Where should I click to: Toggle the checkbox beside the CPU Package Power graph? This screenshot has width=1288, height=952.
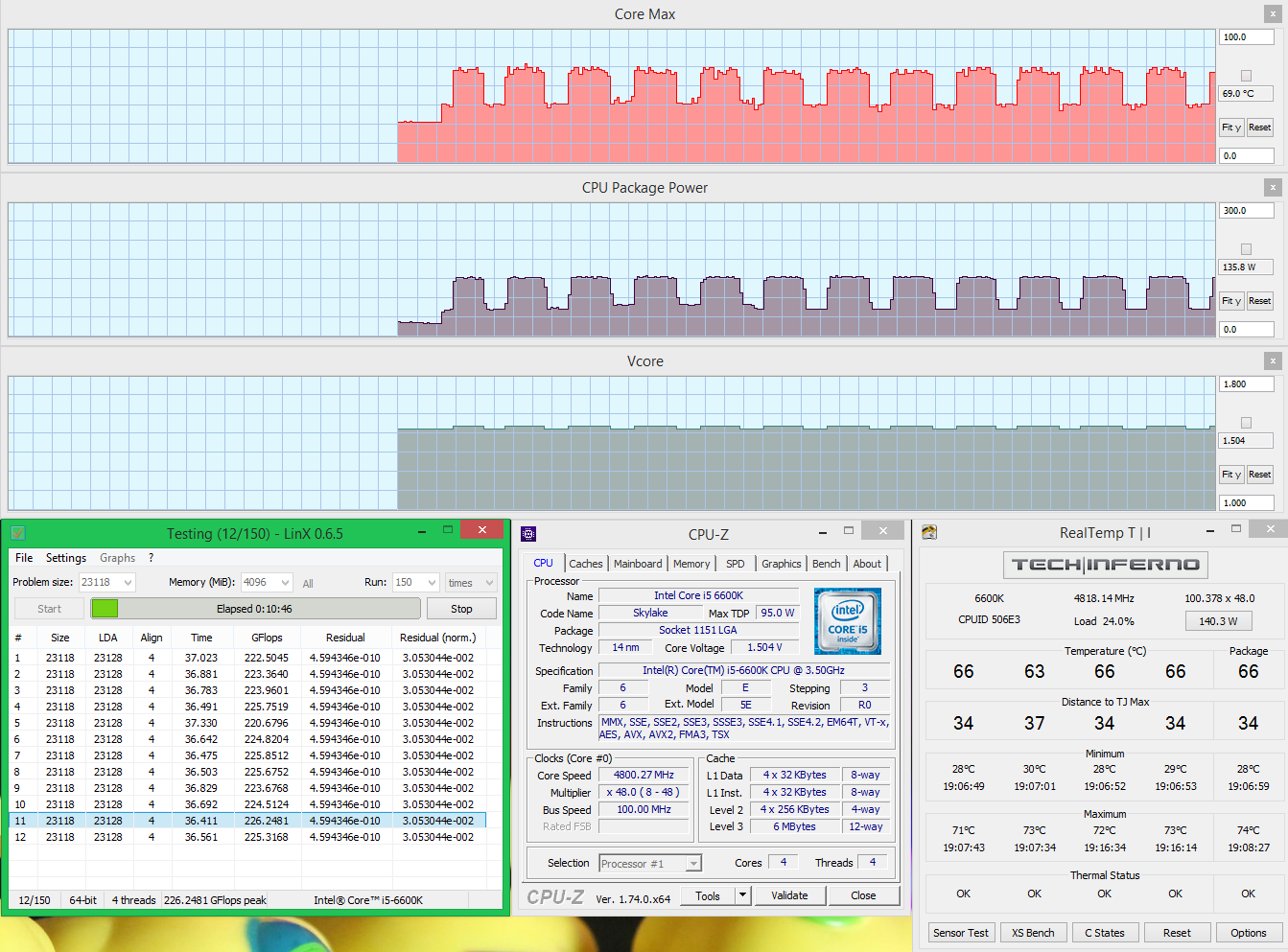coord(1246,249)
